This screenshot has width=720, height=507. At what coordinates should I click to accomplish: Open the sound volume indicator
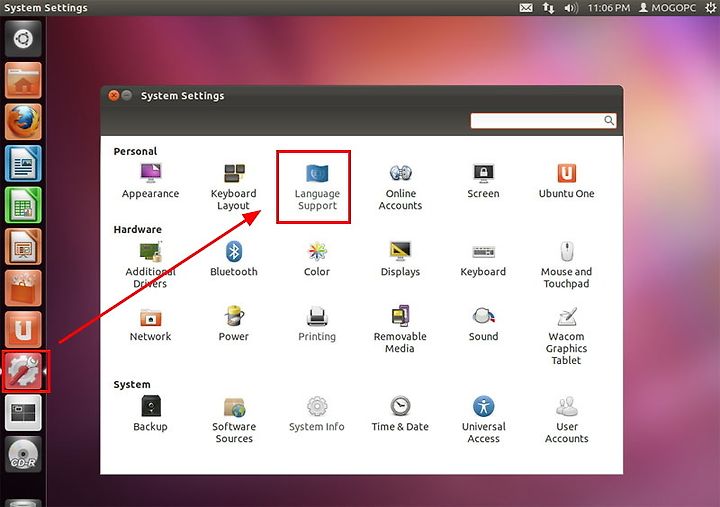[571, 8]
